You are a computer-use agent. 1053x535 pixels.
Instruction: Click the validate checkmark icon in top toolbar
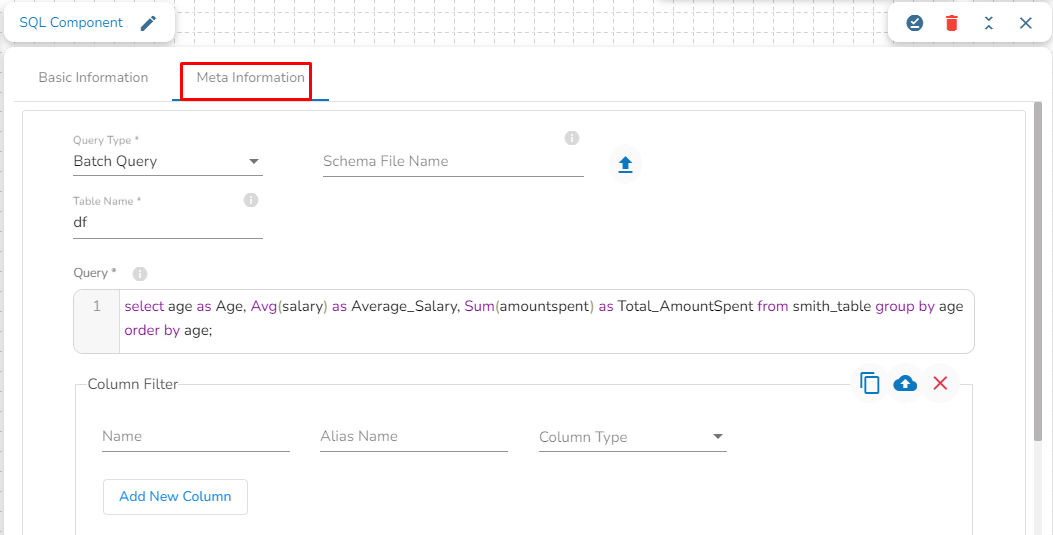(914, 22)
